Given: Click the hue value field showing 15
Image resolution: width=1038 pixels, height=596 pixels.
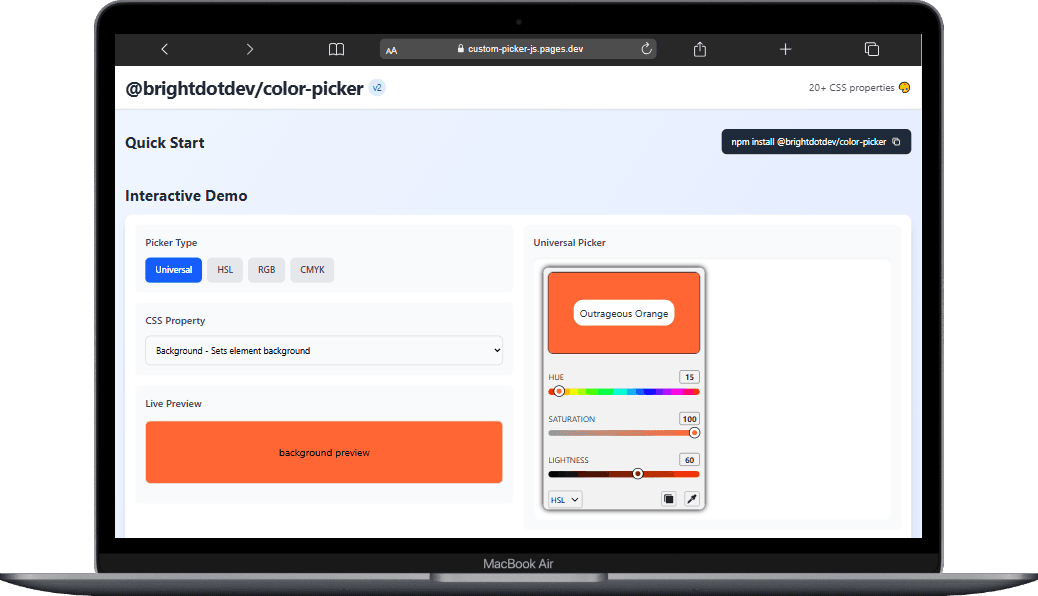Looking at the screenshot, I should pos(689,377).
